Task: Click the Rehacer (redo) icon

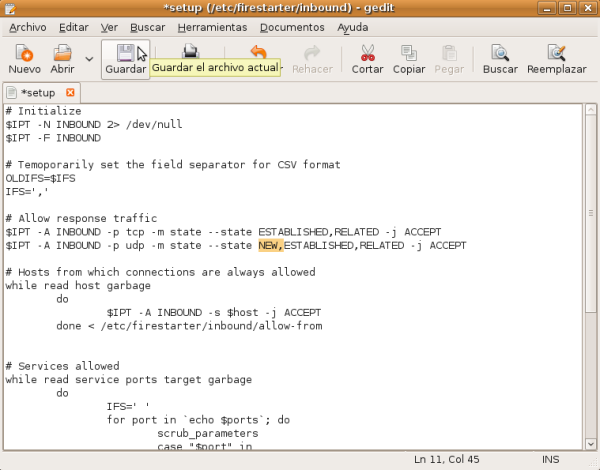Action: coord(311,53)
